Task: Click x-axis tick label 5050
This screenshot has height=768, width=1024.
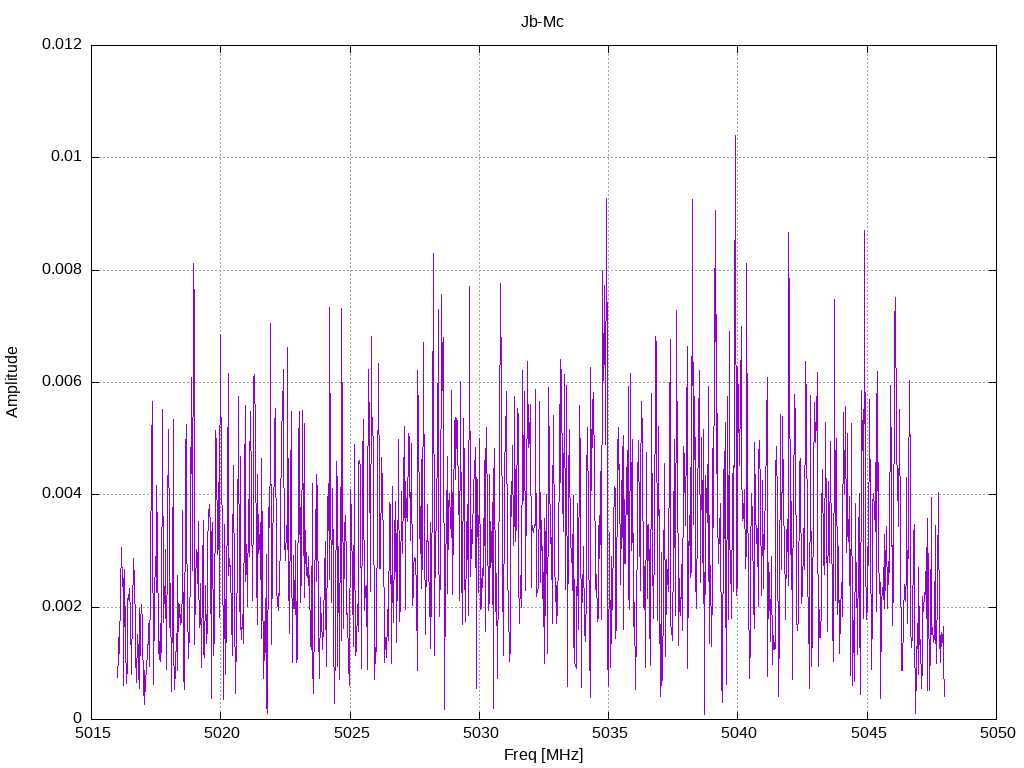Action: click(998, 733)
